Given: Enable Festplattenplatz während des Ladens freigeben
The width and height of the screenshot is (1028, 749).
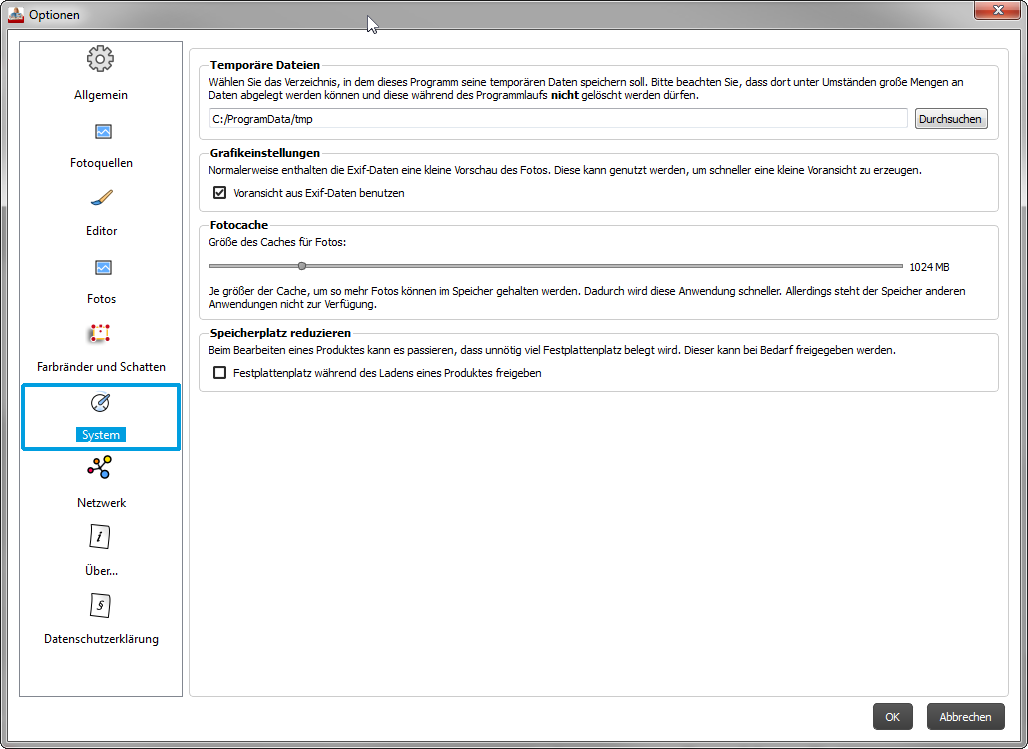Looking at the screenshot, I should pyautogui.click(x=220, y=373).
